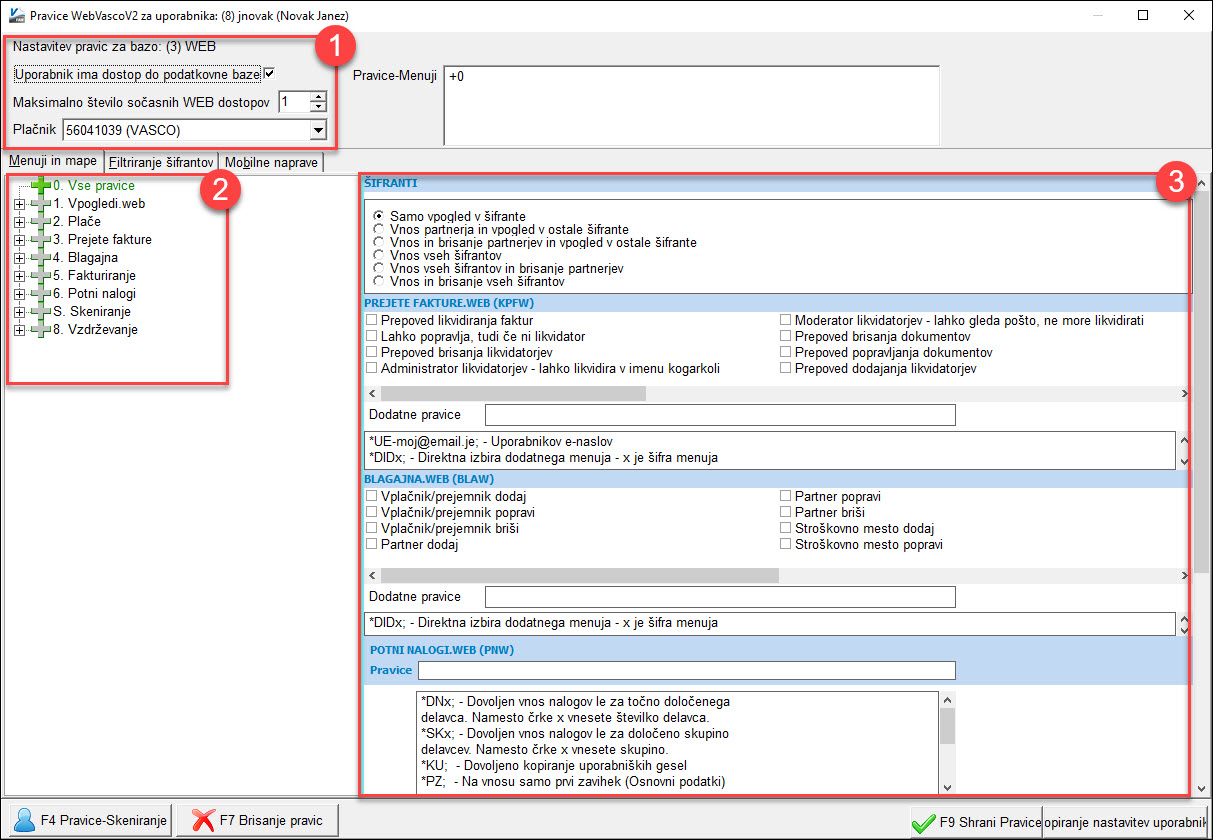The width and height of the screenshot is (1213, 840).
Task: Select 'Vnos in brisanje partnerjev in vpogled' option
Action: [378, 242]
